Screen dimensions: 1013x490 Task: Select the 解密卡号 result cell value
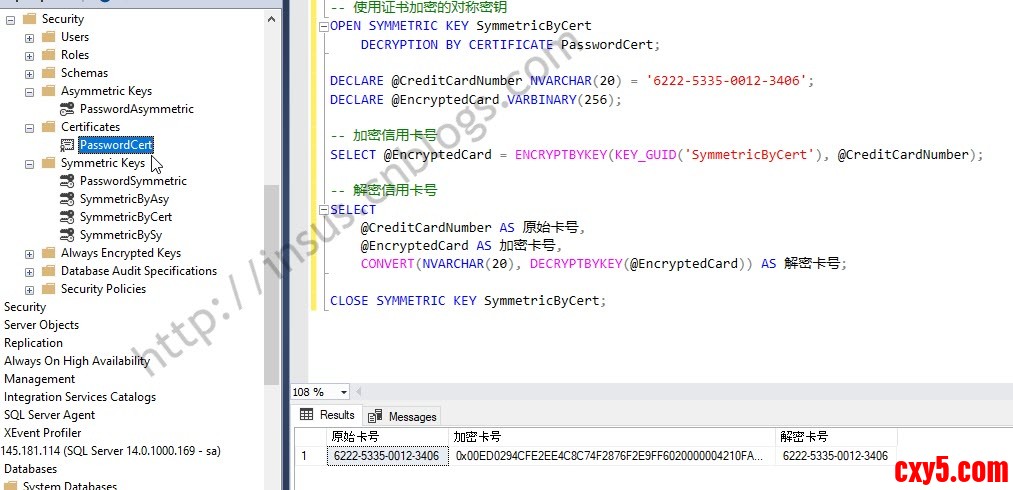836,456
